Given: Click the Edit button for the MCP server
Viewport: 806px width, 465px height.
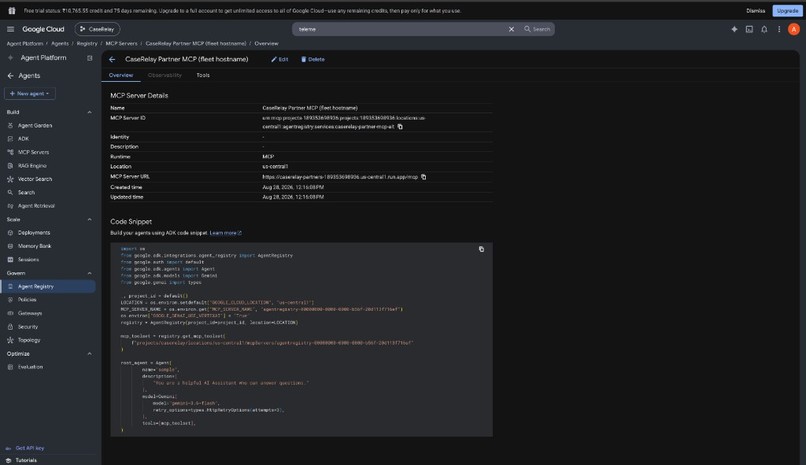Looking at the screenshot, I should coord(280,60).
